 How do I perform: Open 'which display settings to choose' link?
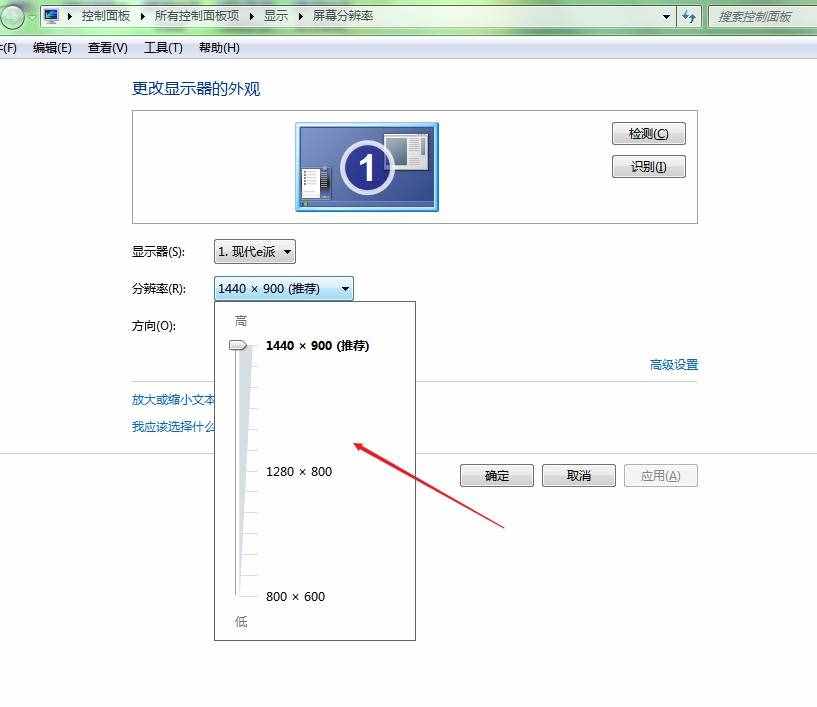tap(173, 427)
